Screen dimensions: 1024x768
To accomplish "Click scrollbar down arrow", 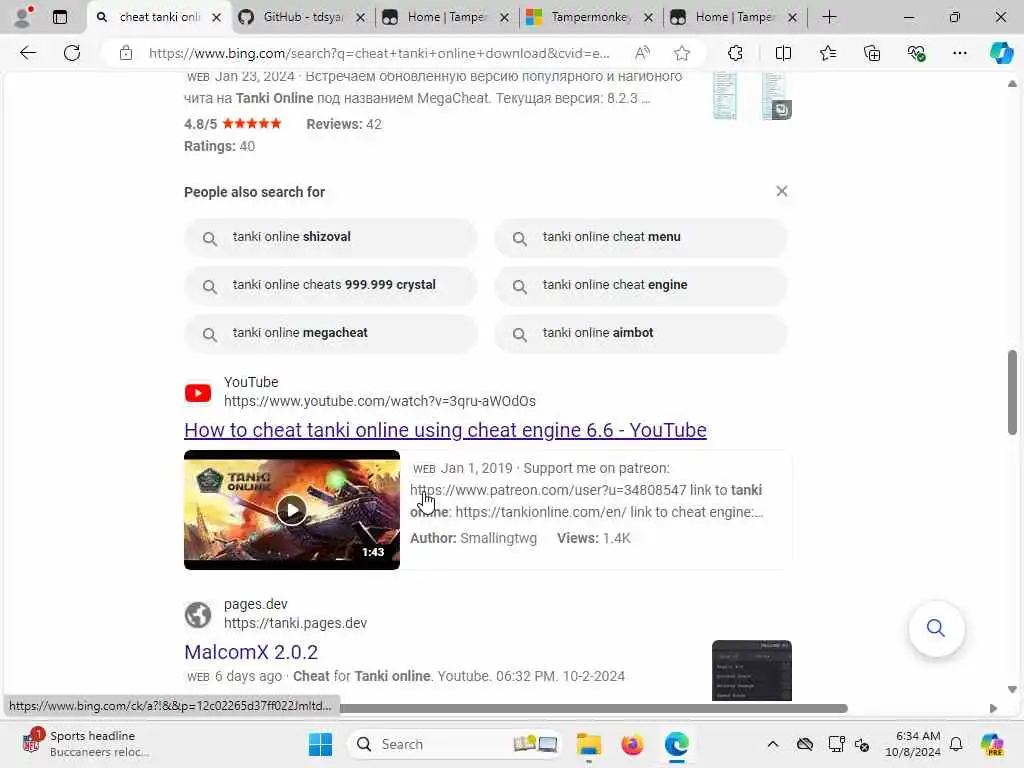I will [1012, 690].
